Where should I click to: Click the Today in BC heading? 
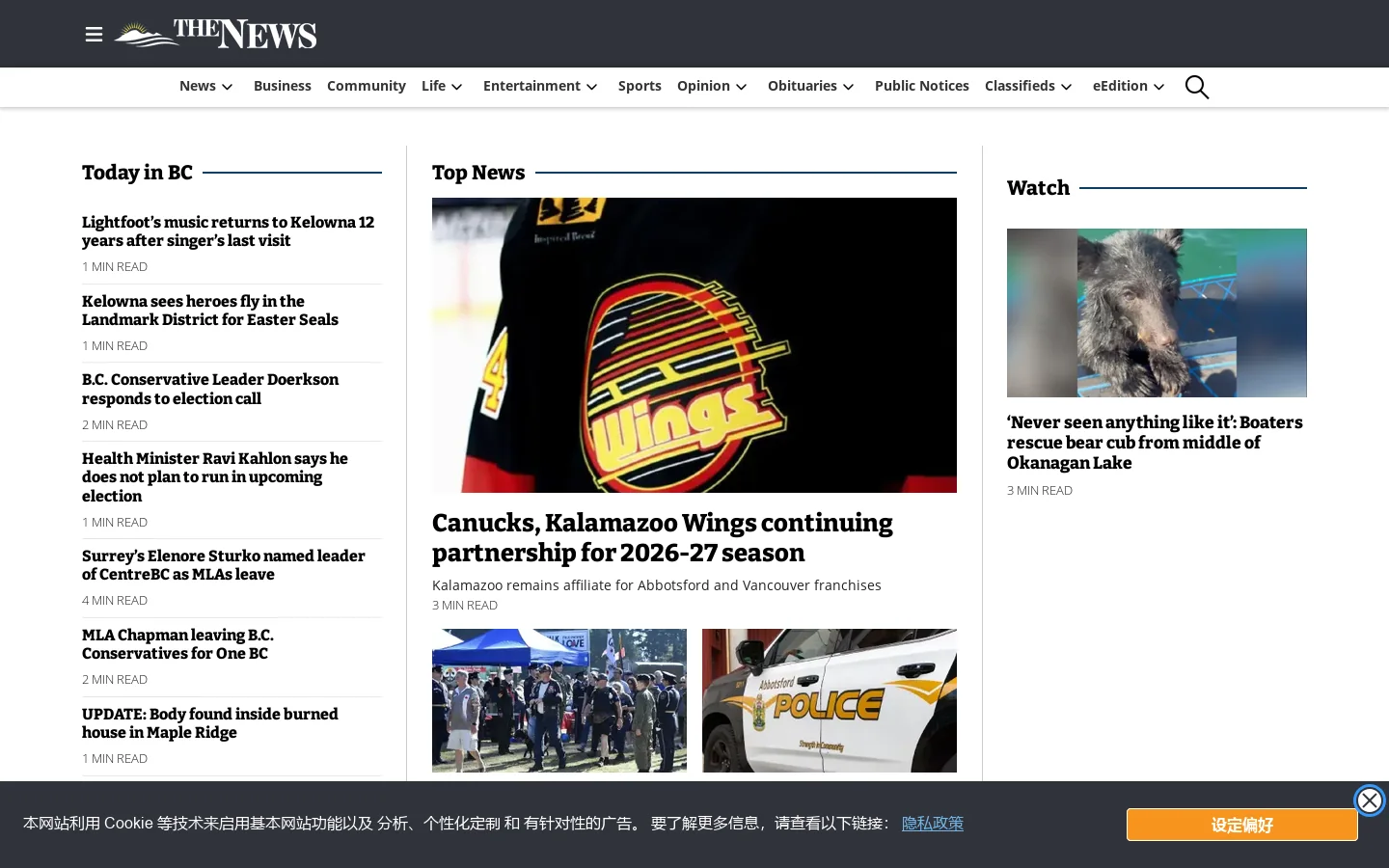(x=137, y=173)
